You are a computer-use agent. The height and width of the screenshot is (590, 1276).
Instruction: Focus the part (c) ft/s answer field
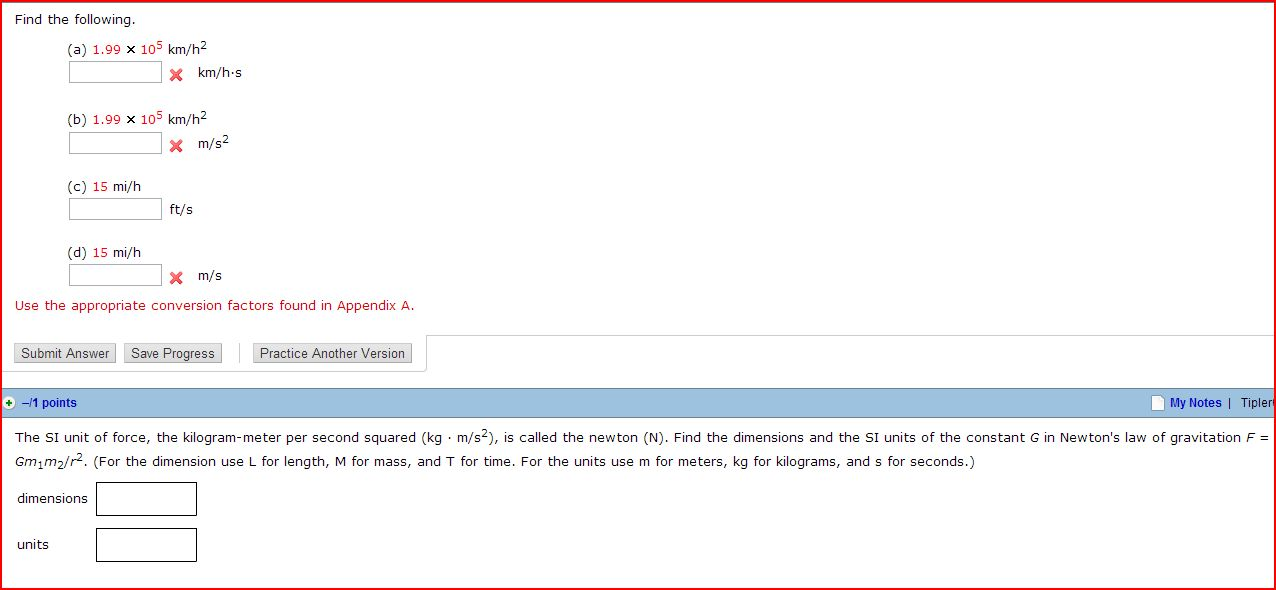click(x=115, y=209)
